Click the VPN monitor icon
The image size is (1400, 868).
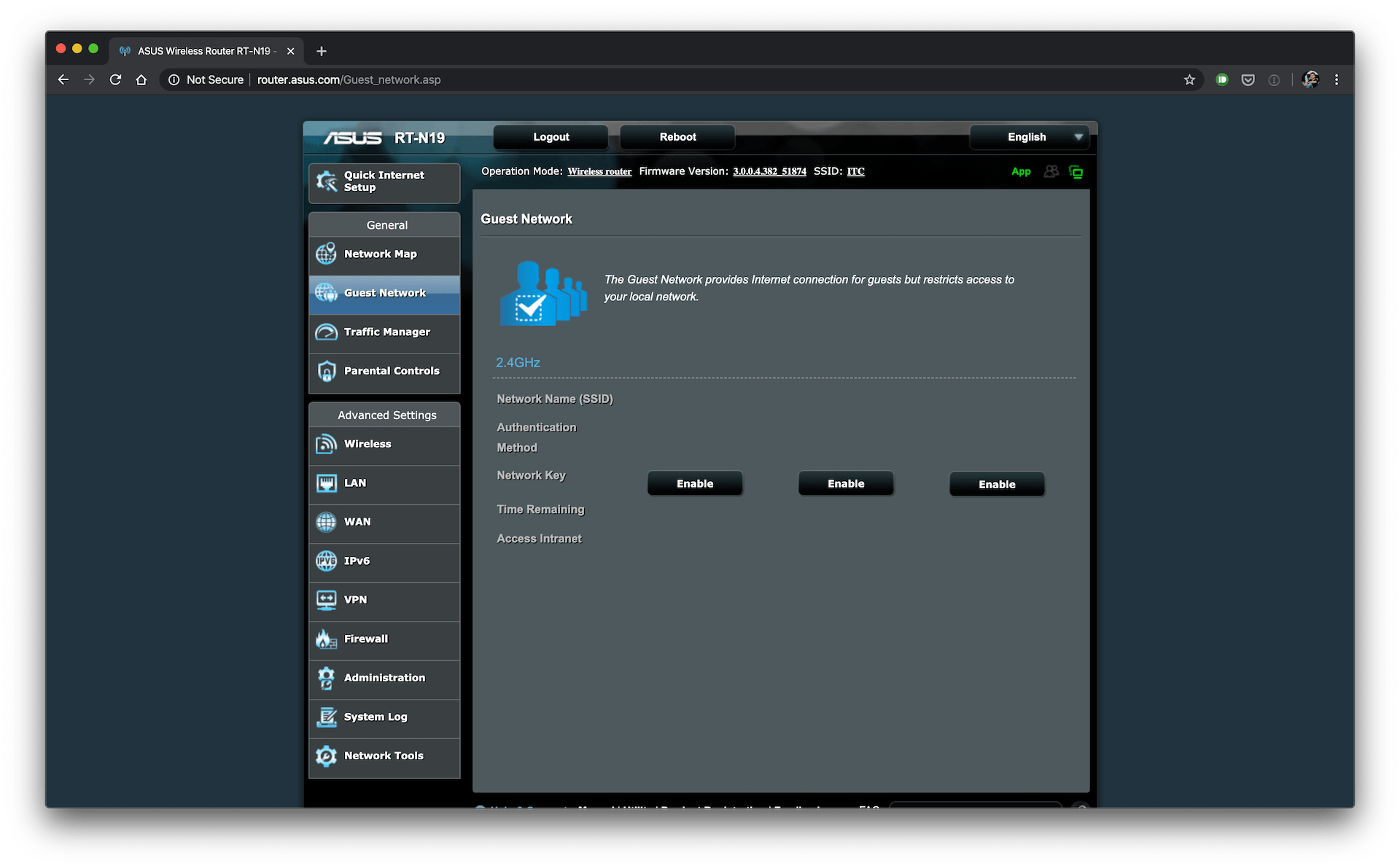point(326,600)
